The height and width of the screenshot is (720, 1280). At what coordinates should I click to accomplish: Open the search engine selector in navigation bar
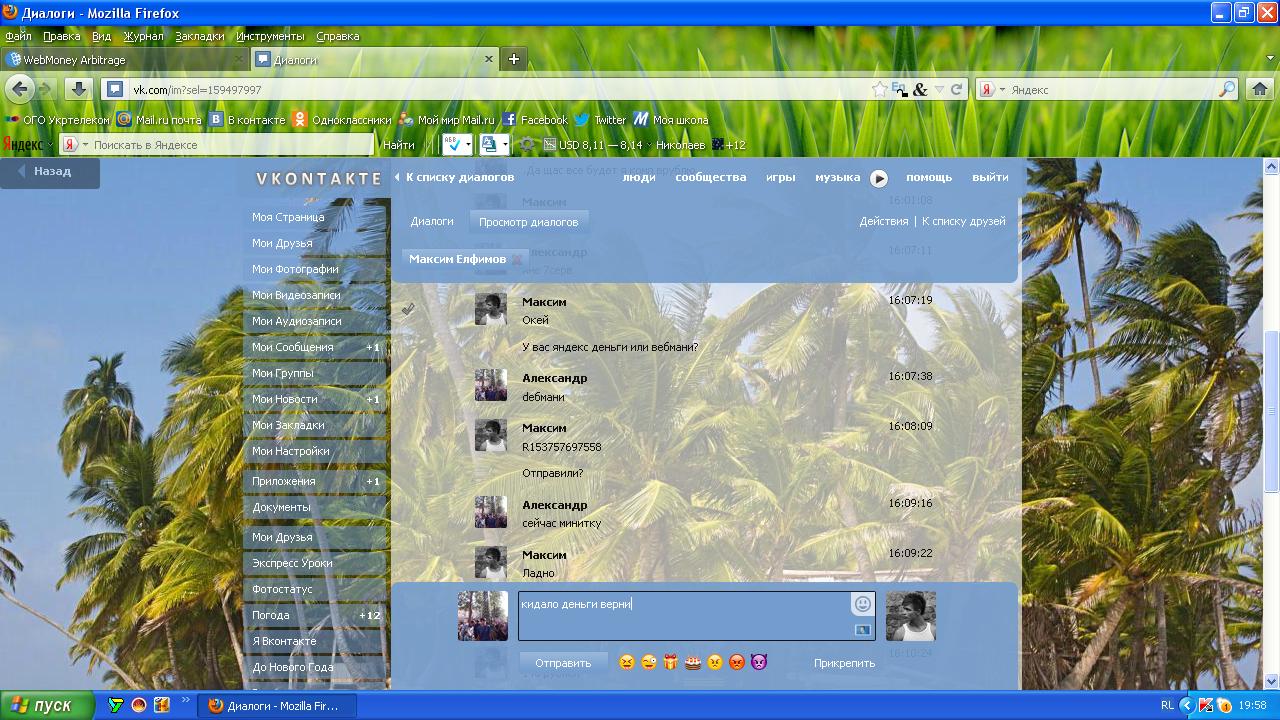[x=993, y=89]
